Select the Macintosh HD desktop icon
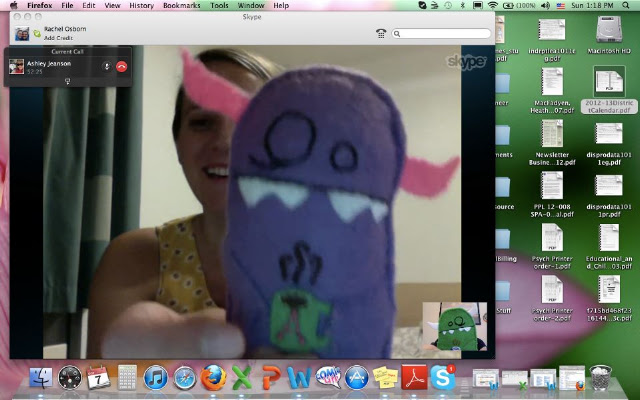 pos(609,36)
